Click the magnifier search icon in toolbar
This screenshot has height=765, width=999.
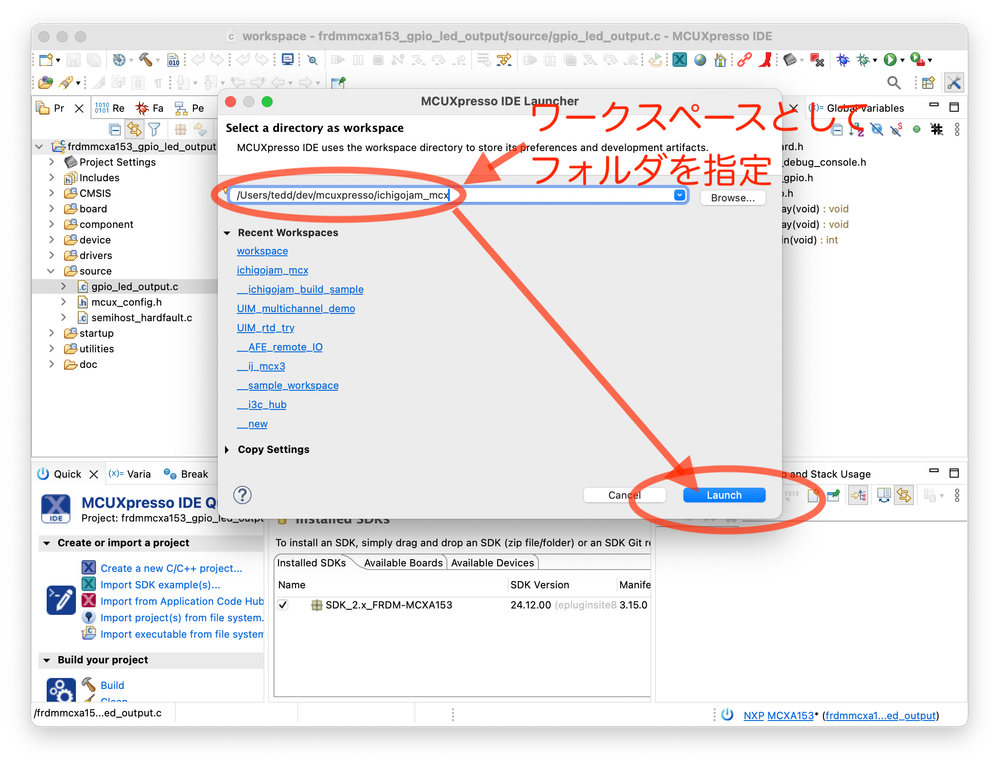(x=894, y=83)
